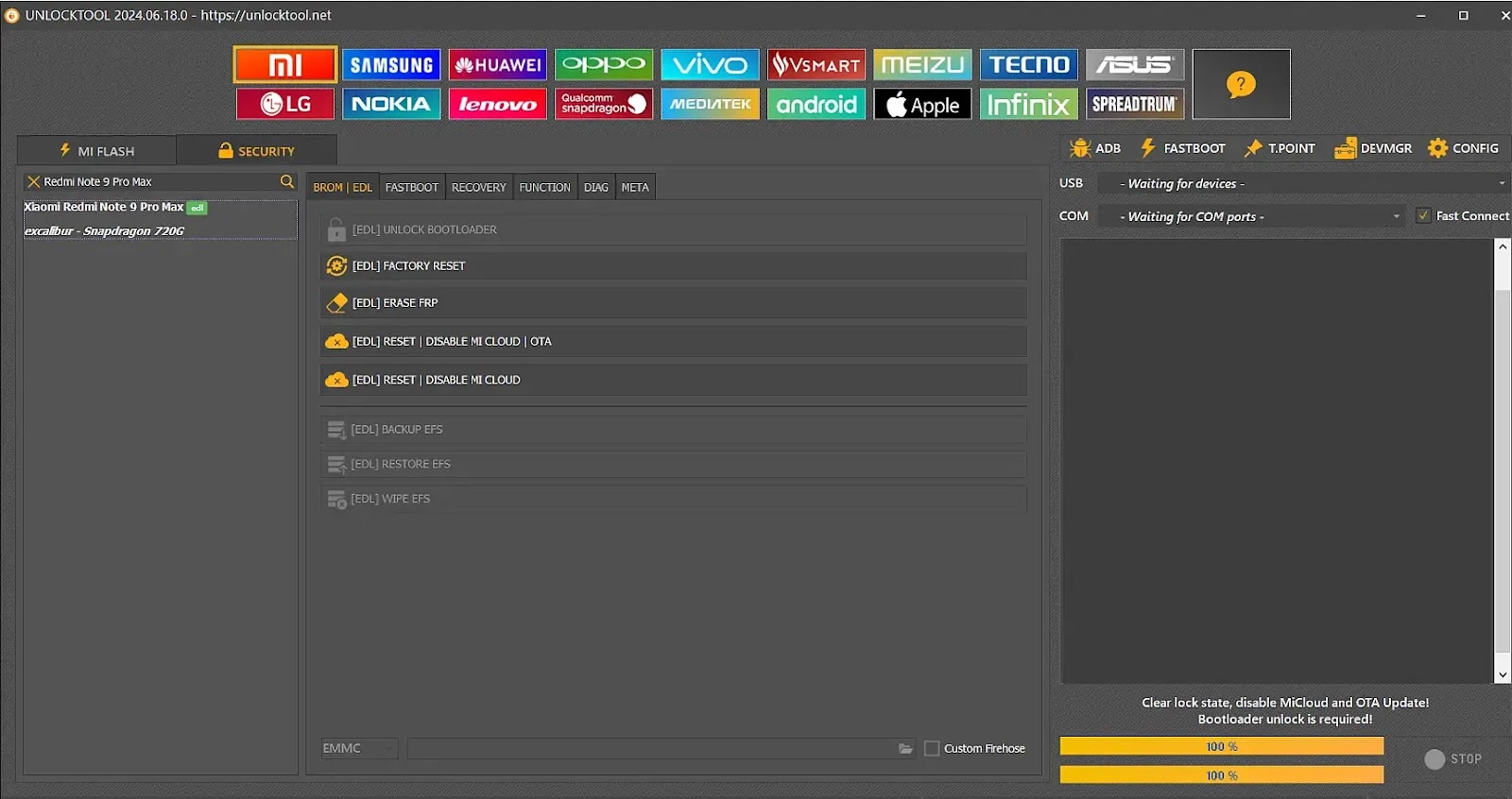Open the Apple brand section
Image resolution: width=1512 pixels, height=799 pixels.
click(922, 104)
